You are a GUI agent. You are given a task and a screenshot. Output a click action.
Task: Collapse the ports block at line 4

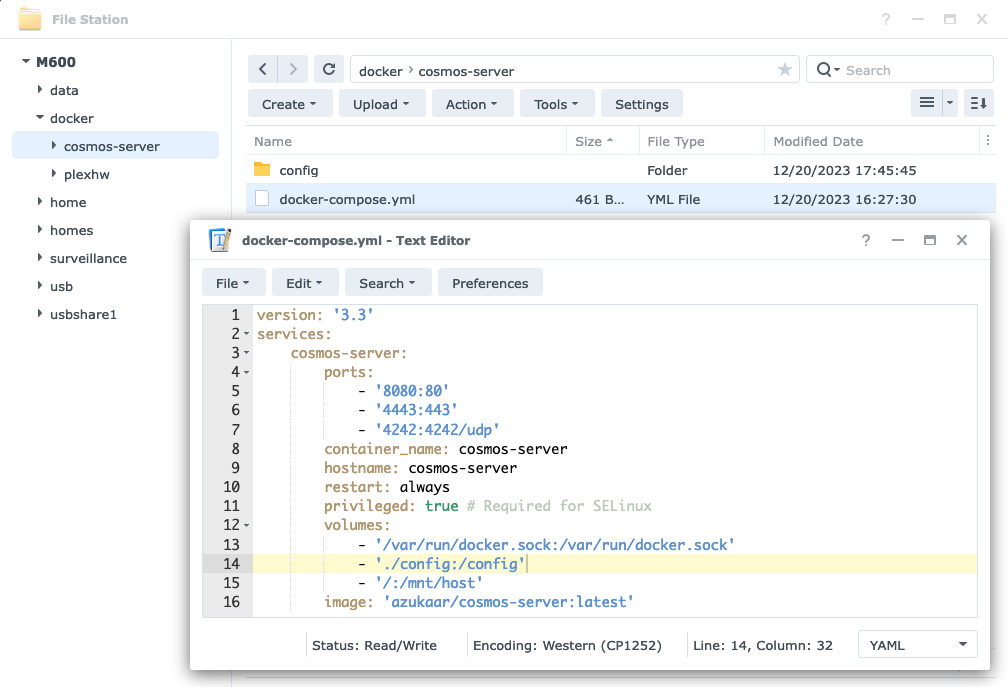pos(247,372)
